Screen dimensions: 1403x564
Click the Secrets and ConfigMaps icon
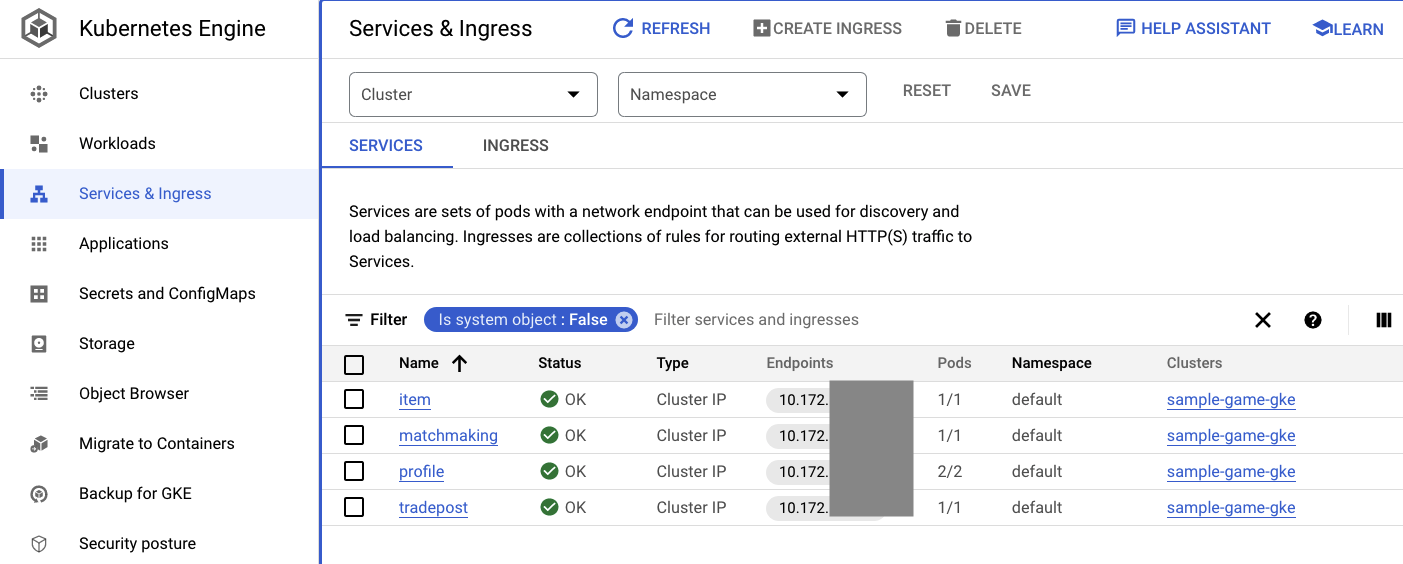(39, 294)
